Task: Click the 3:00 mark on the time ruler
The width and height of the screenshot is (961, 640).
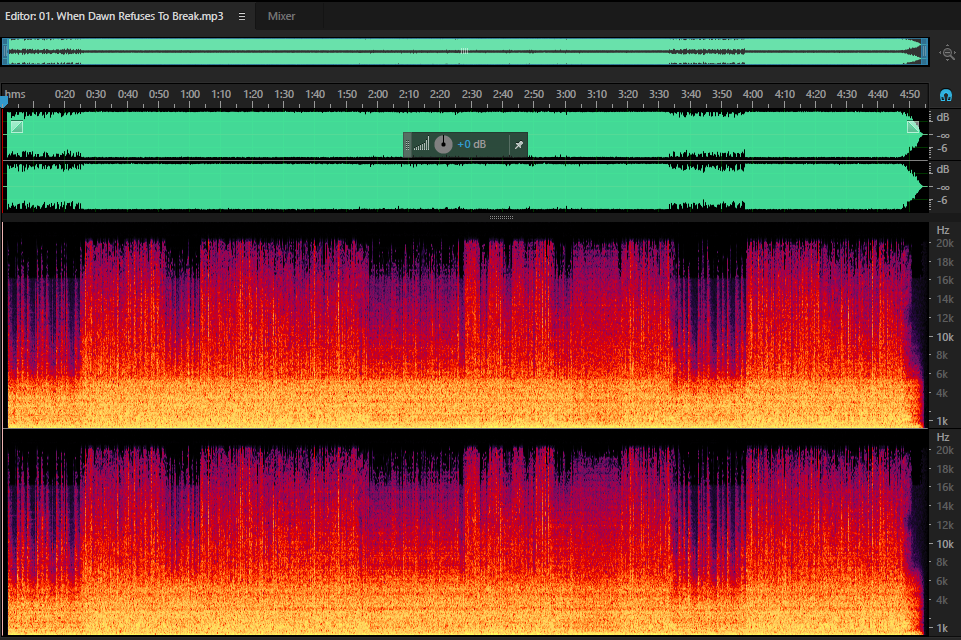Action: [x=566, y=94]
